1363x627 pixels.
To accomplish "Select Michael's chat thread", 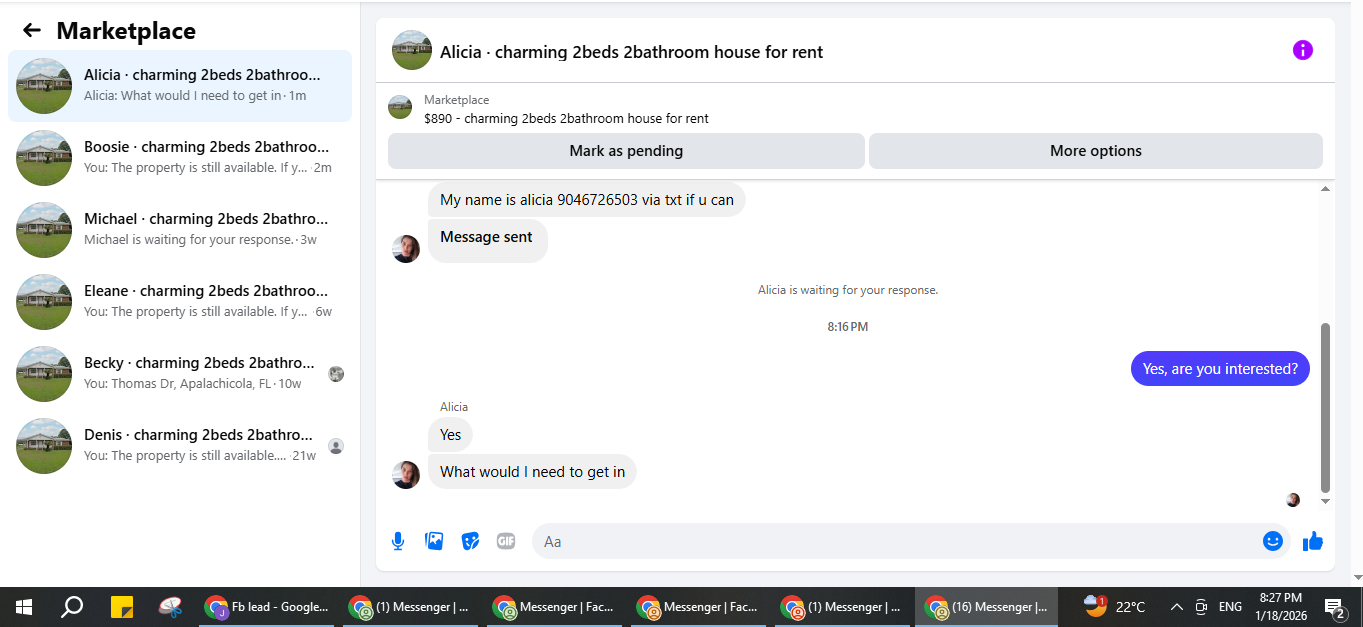I will pyautogui.click(x=180, y=230).
